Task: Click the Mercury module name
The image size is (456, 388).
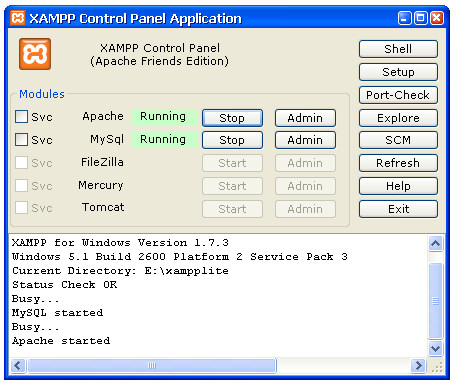Action: tap(101, 185)
